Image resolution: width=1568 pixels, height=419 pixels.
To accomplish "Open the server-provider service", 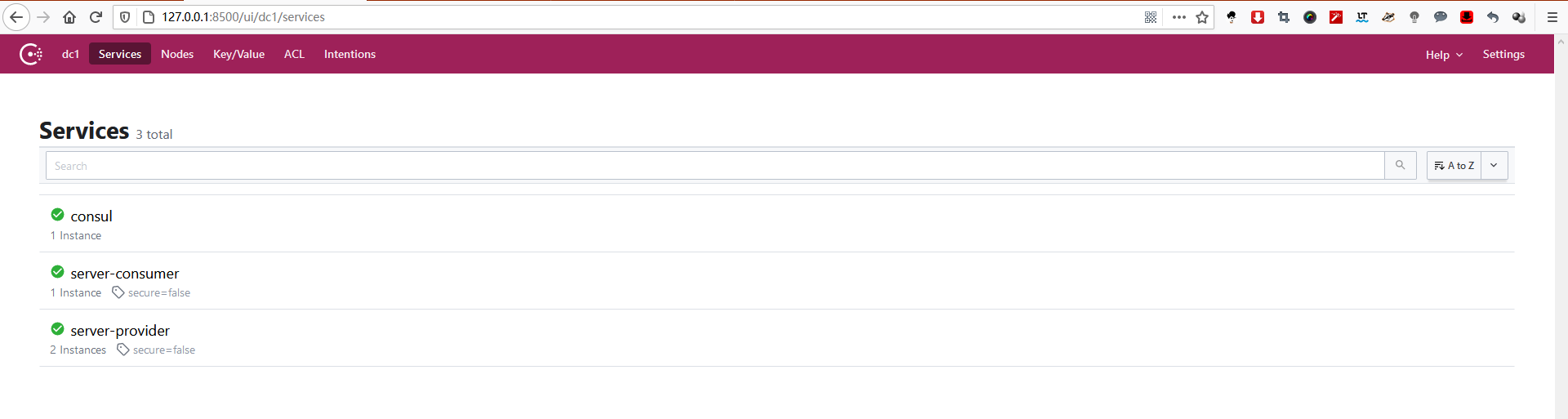I will (x=120, y=331).
